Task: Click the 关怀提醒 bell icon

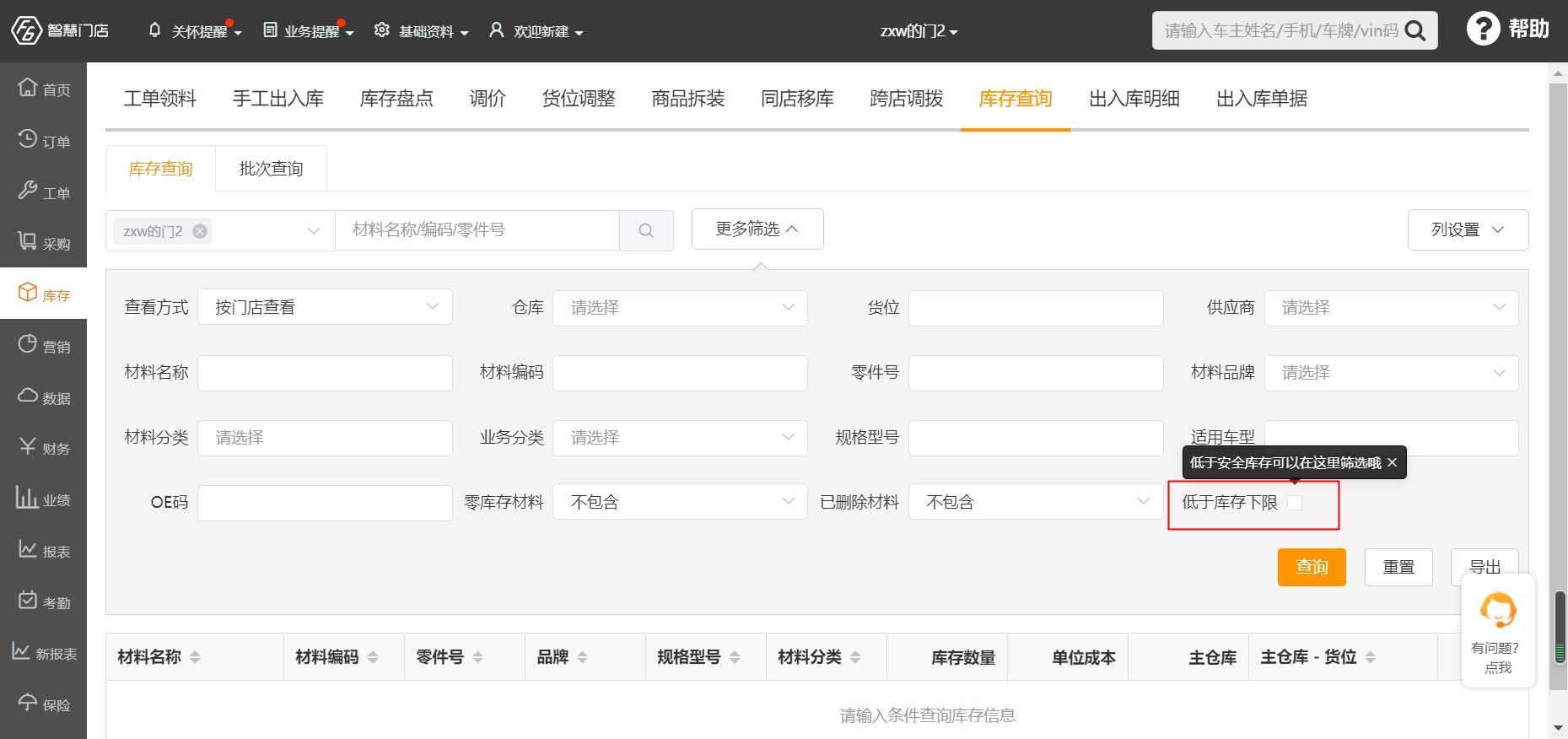Action: [x=154, y=30]
